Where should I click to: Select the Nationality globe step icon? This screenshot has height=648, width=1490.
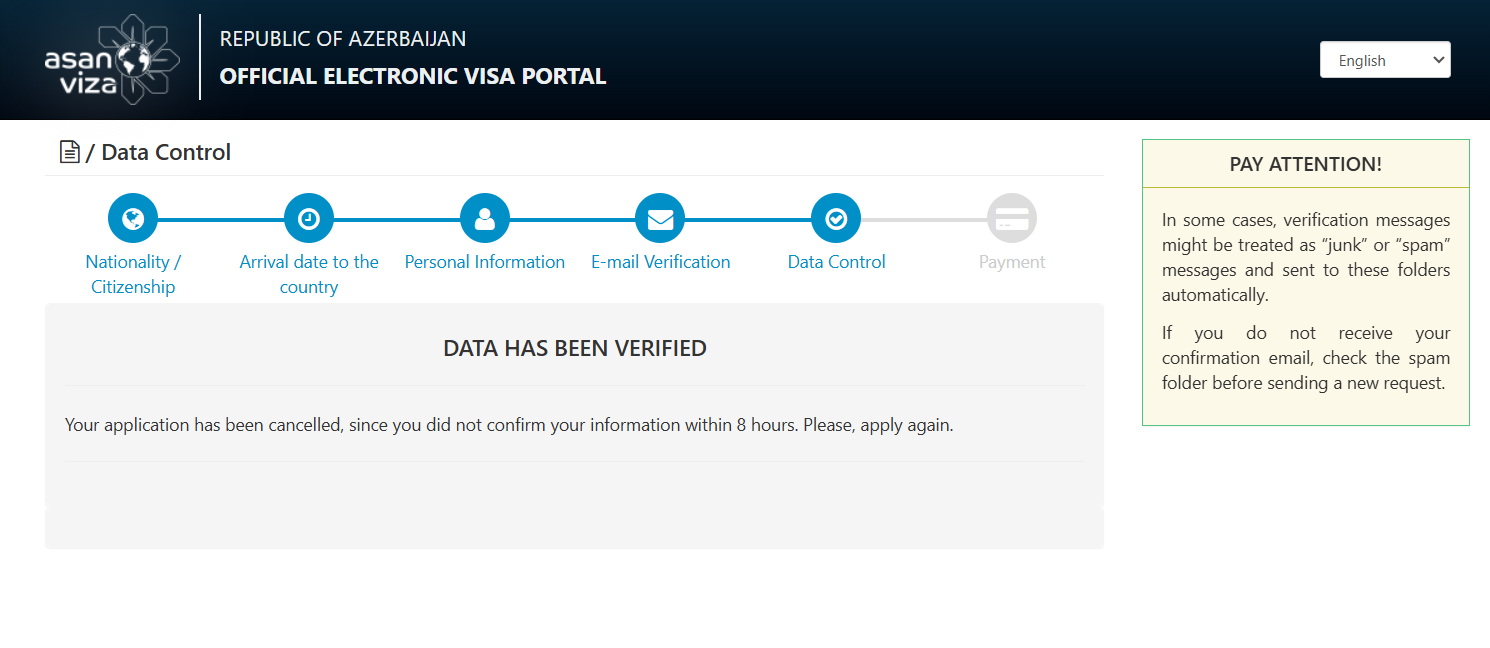coord(133,218)
